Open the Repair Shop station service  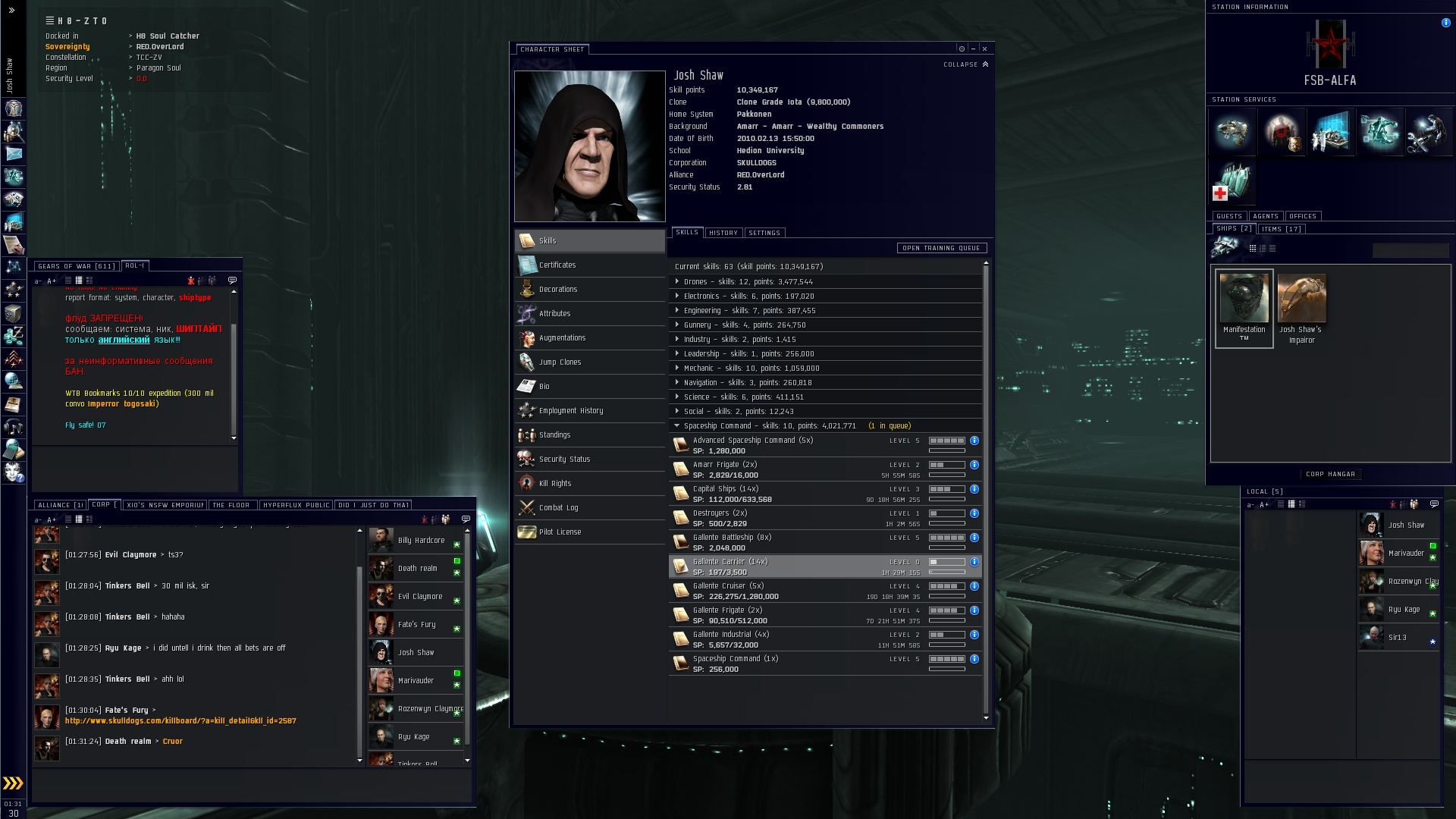pyautogui.click(x=1429, y=131)
